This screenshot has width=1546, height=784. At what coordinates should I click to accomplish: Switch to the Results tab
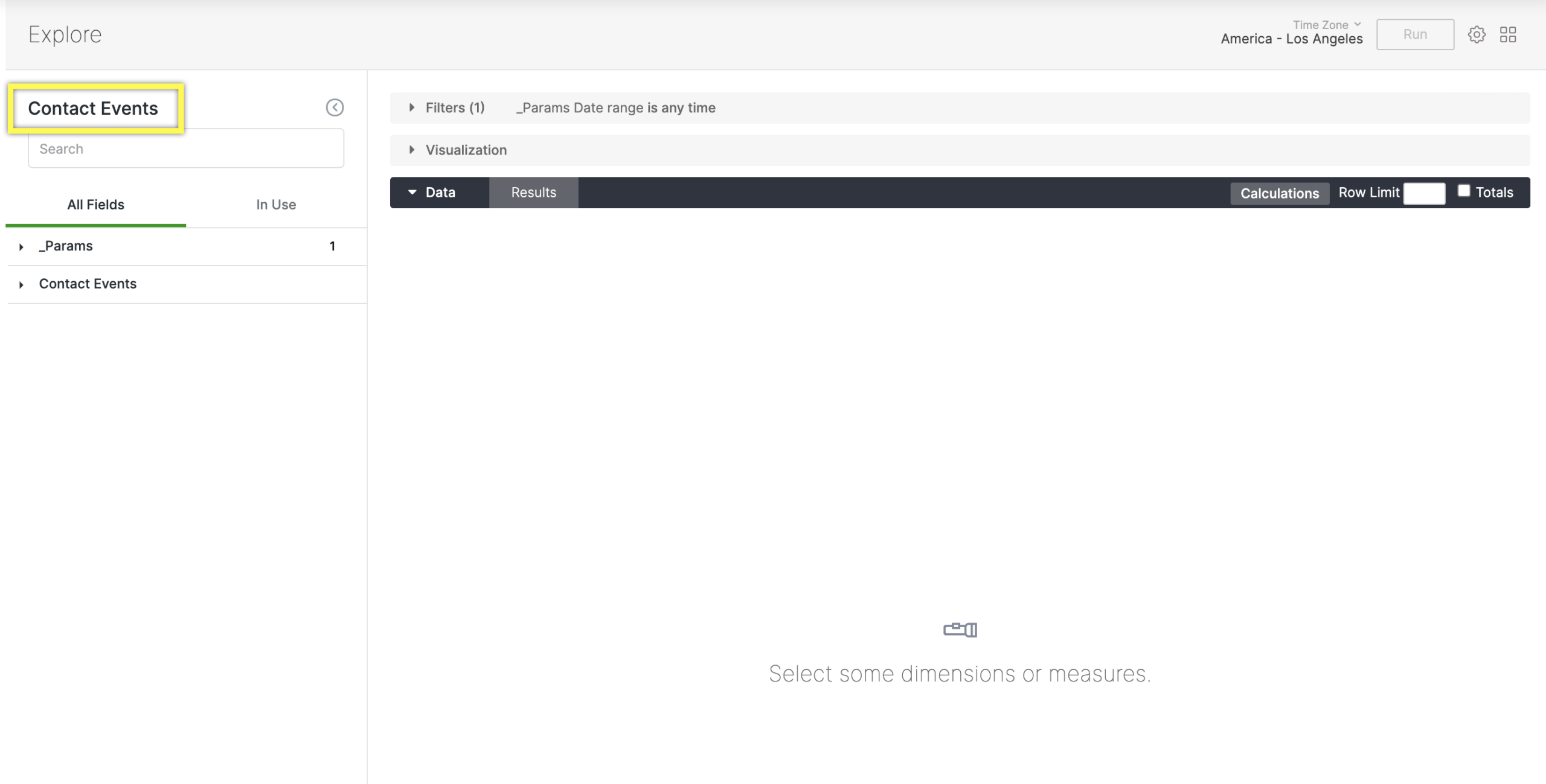[533, 192]
